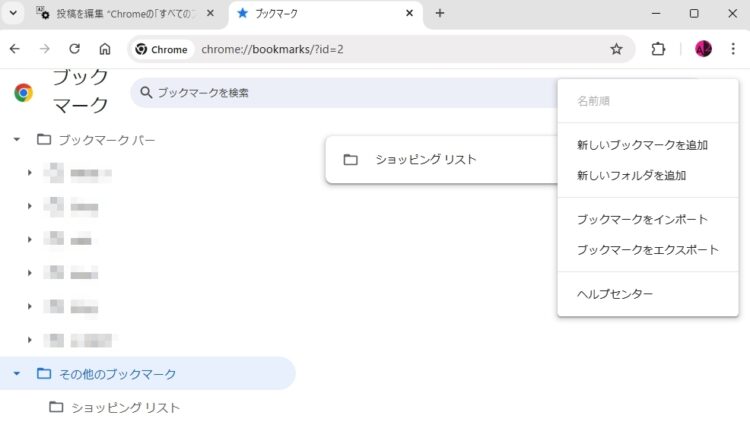Select 新しいブックマークを追加 menu item
The image size is (750, 425).
coord(642,145)
